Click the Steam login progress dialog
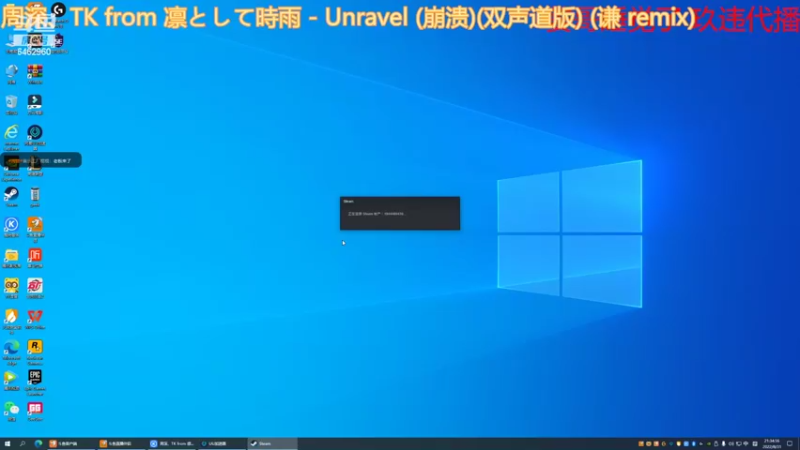The image size is (800, 450). click(400, 213)
